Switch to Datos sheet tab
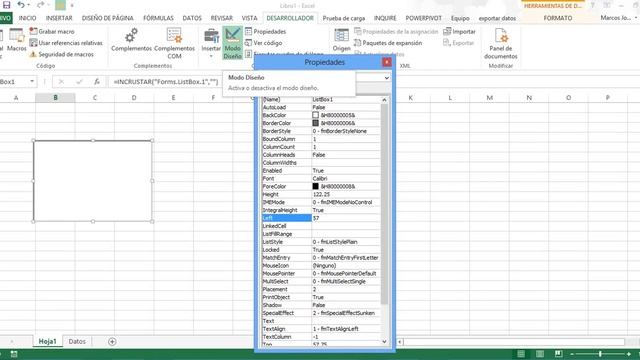 tap(77, 341)
